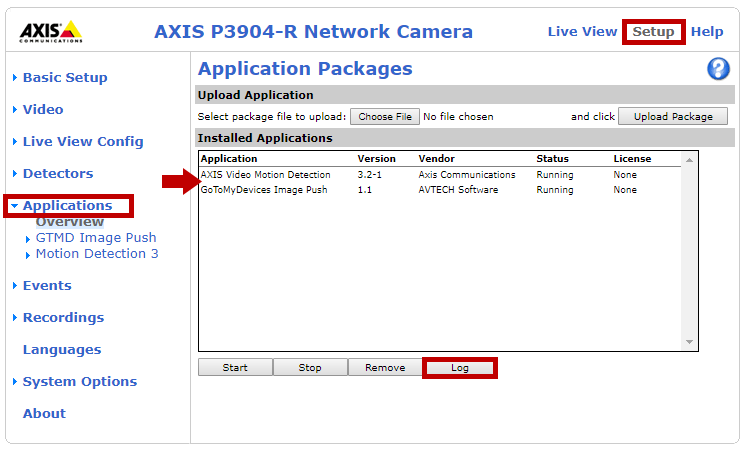Select AXIS Video Motion Detection row
Image resolution: width=747 pixels, height=450 pixels.
[265, 175]
